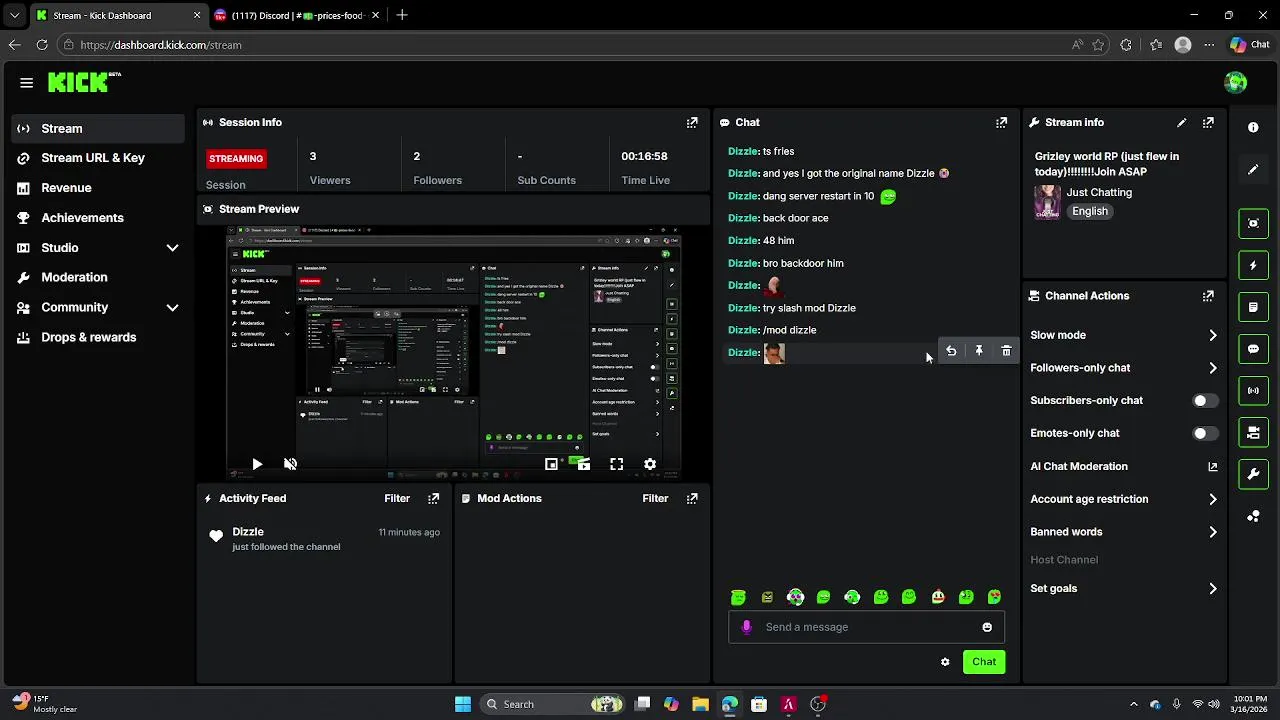1280x720 pixels.
Task: Delete the hovered chat message with trash icon
Action: tap(1006, 351)
